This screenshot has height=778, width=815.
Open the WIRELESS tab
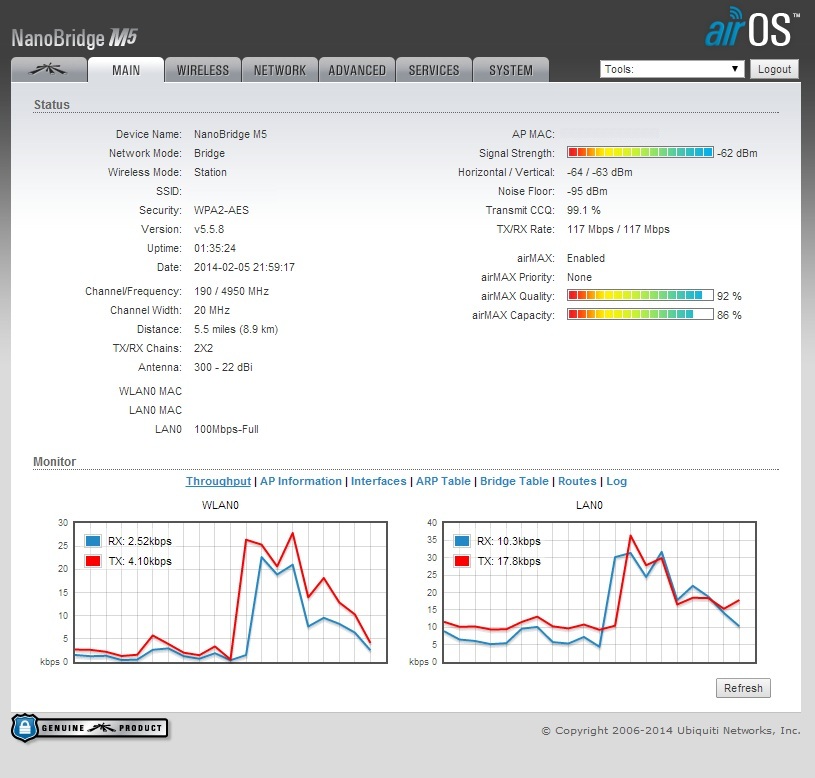coord(203,70)
